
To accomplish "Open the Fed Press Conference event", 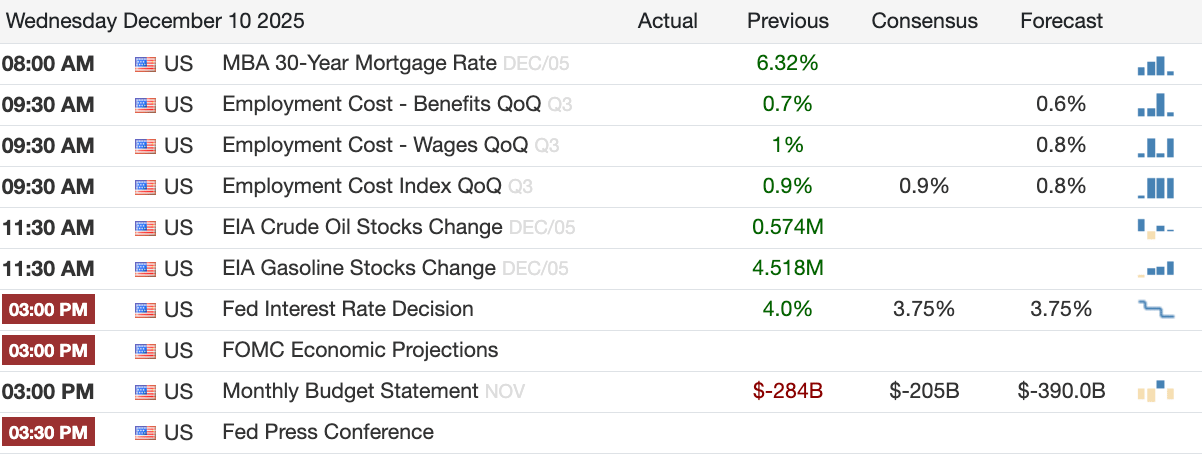I will [x=328, y=432].
